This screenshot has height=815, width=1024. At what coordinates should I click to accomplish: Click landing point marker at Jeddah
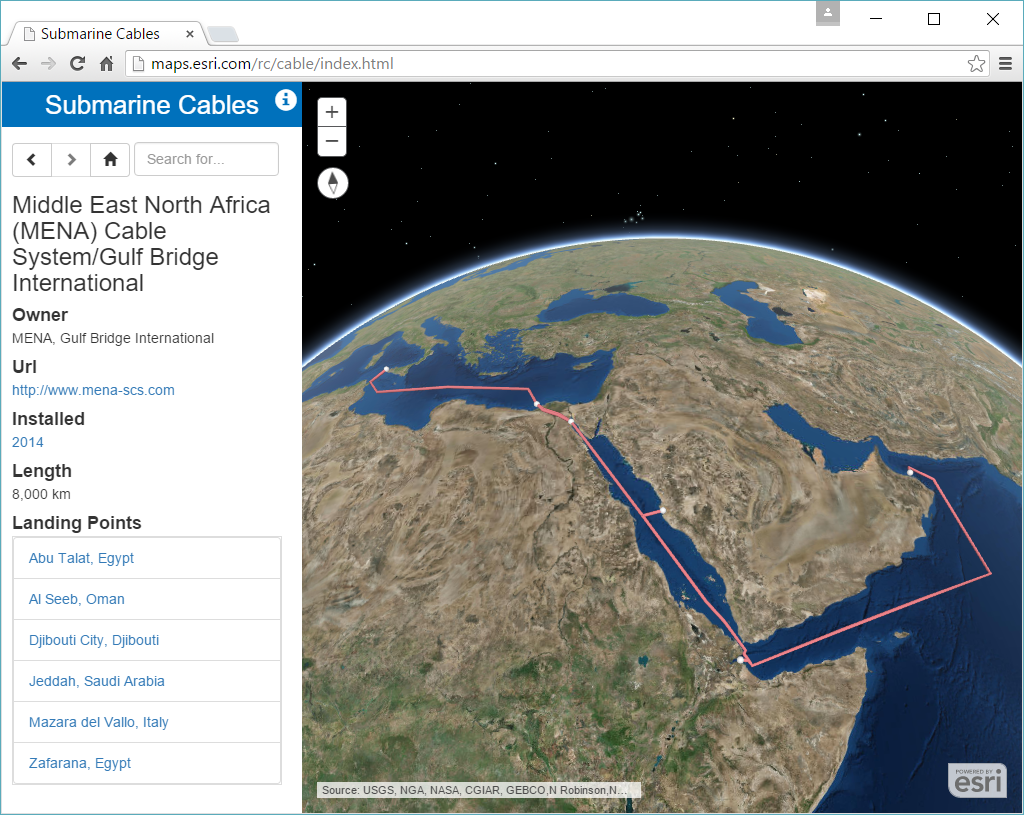pyautogui.click(x=663, y=510)
